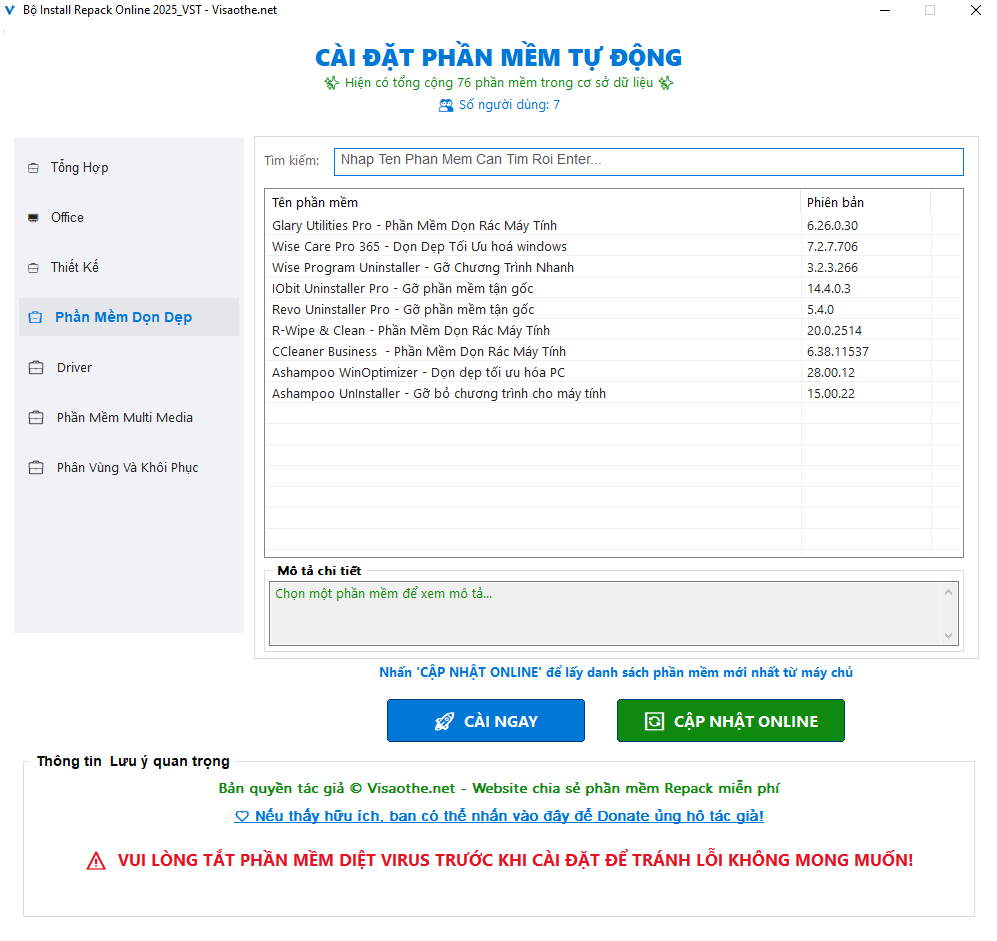Select the Ashampoo WinOptimizer row
This screenshot has width=997, height=941.
tap(614, 373)
